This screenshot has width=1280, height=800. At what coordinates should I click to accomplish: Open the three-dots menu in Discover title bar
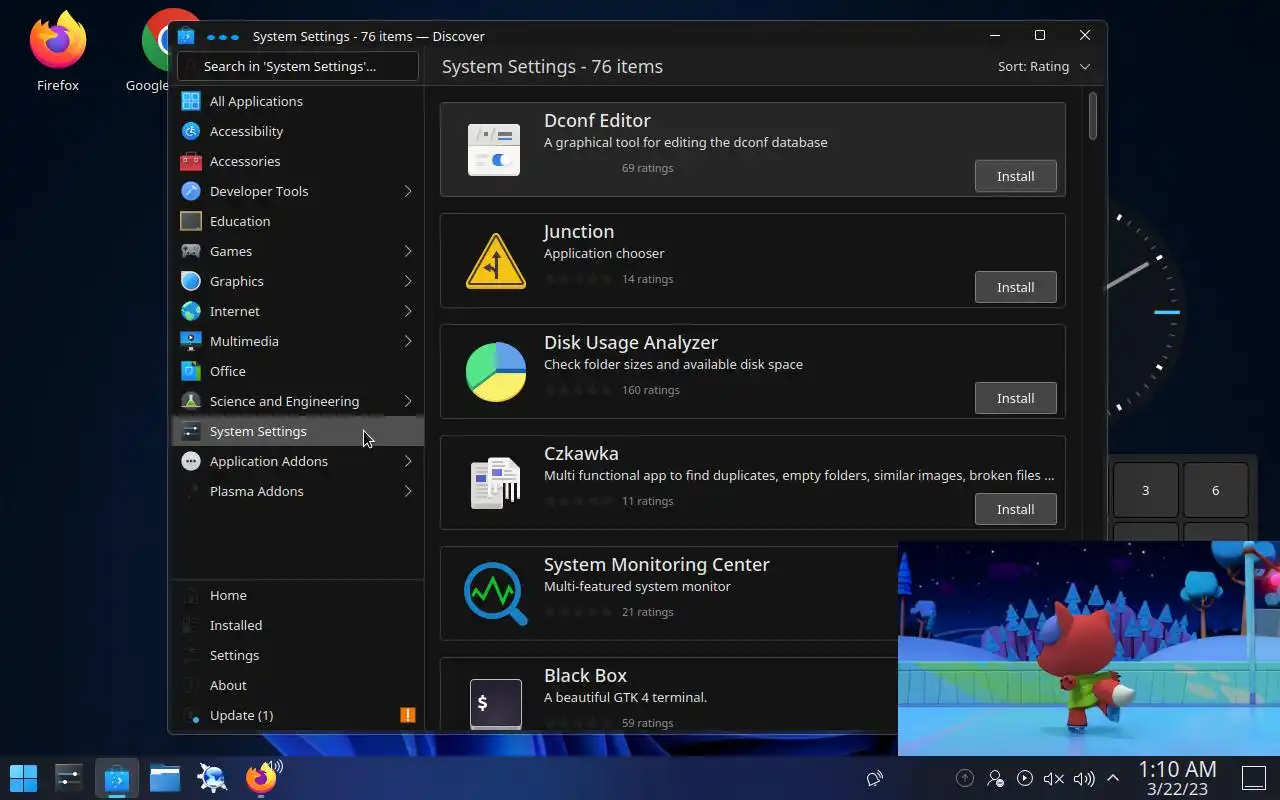click(222, 36)
